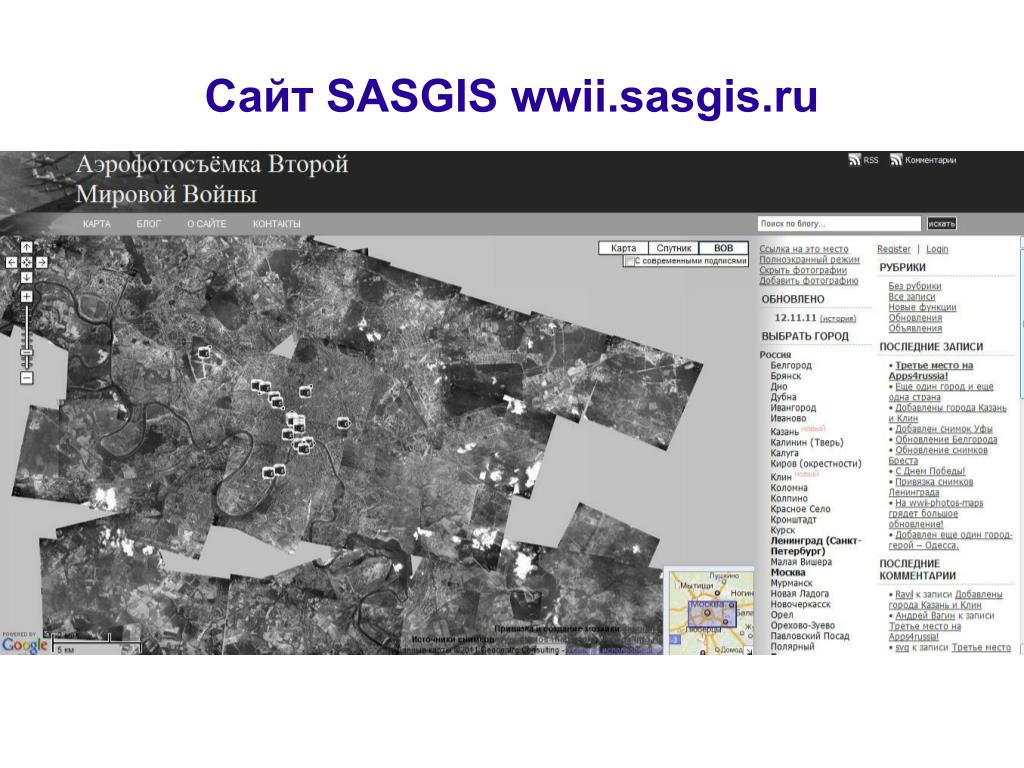This screenshot has width=1024, height=768.
Task: Open the RSS feed icon in the header
Action: point(854,159)
